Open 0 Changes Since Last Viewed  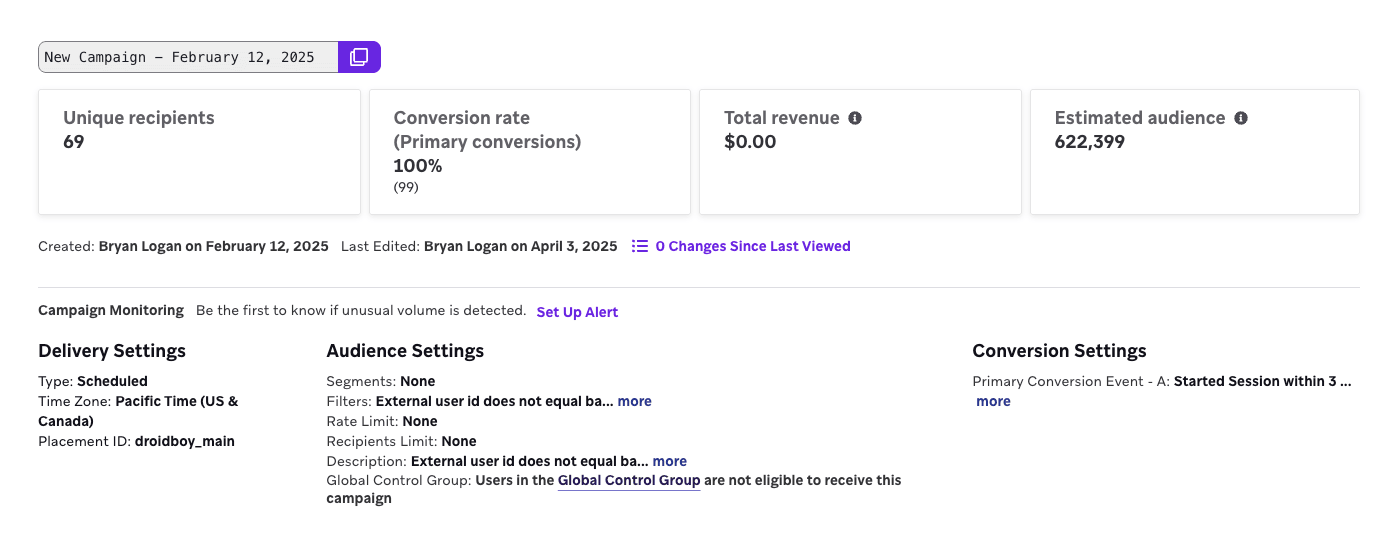click(x=752, y=246)
